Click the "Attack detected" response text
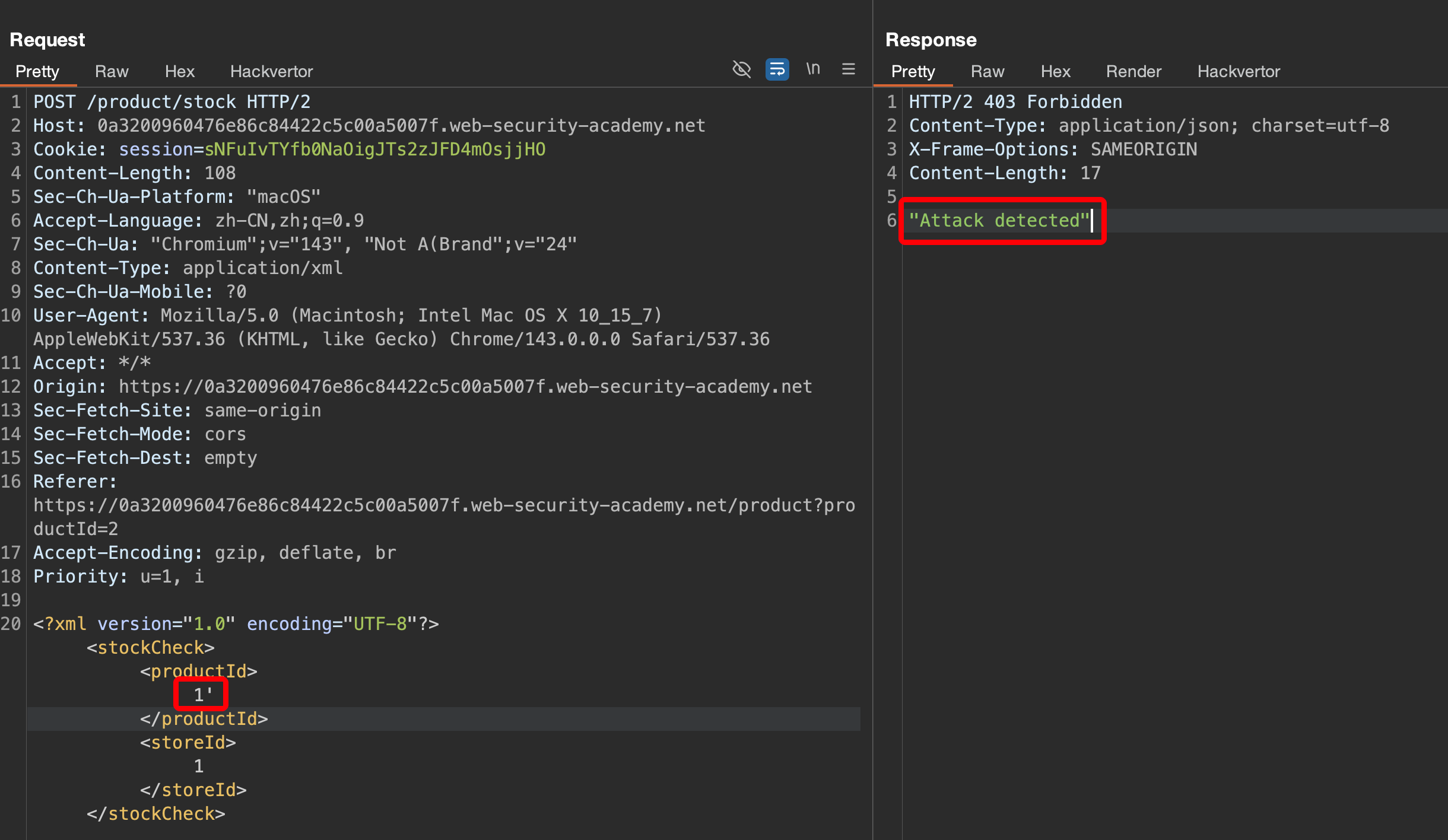Image resolution: width=1448 pixels, height=840 pixels. (999, 221)
